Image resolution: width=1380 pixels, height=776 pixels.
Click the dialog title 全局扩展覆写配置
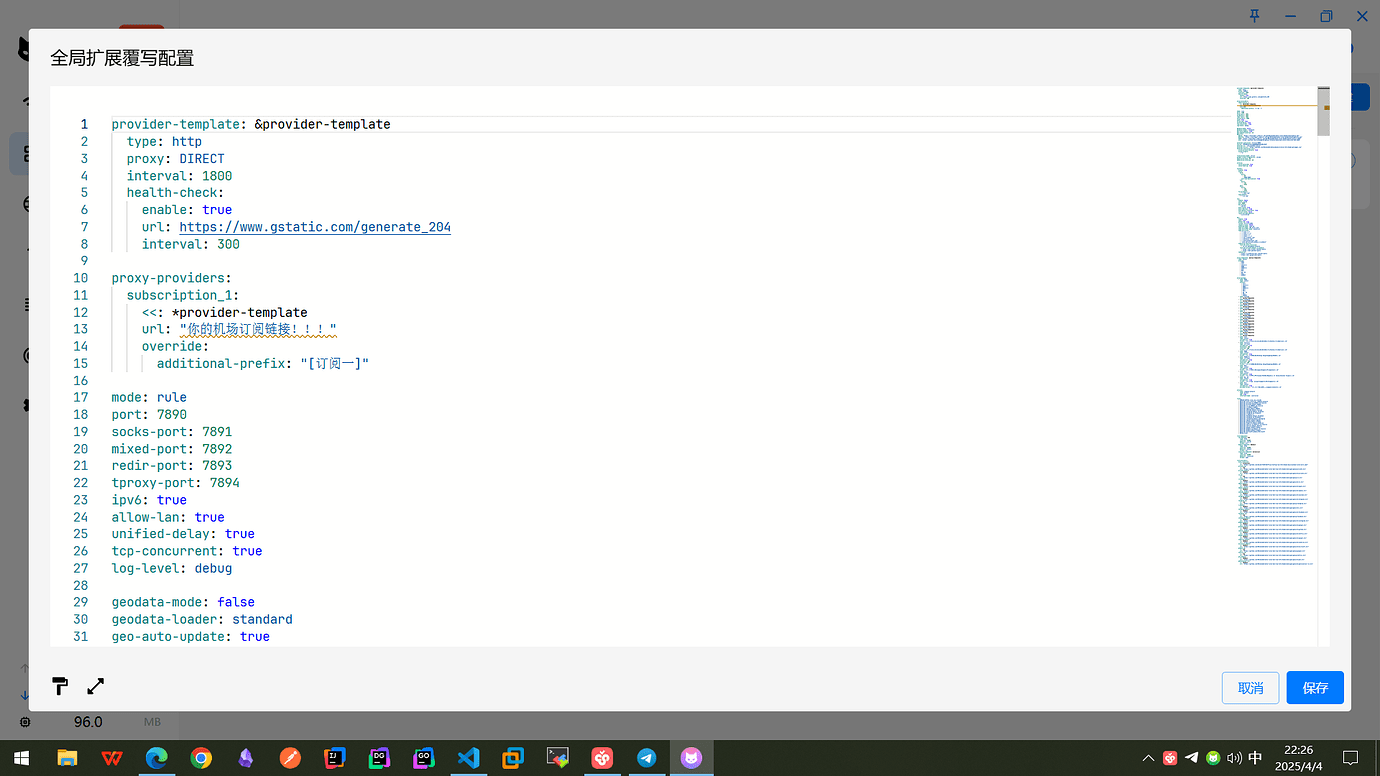122,58
